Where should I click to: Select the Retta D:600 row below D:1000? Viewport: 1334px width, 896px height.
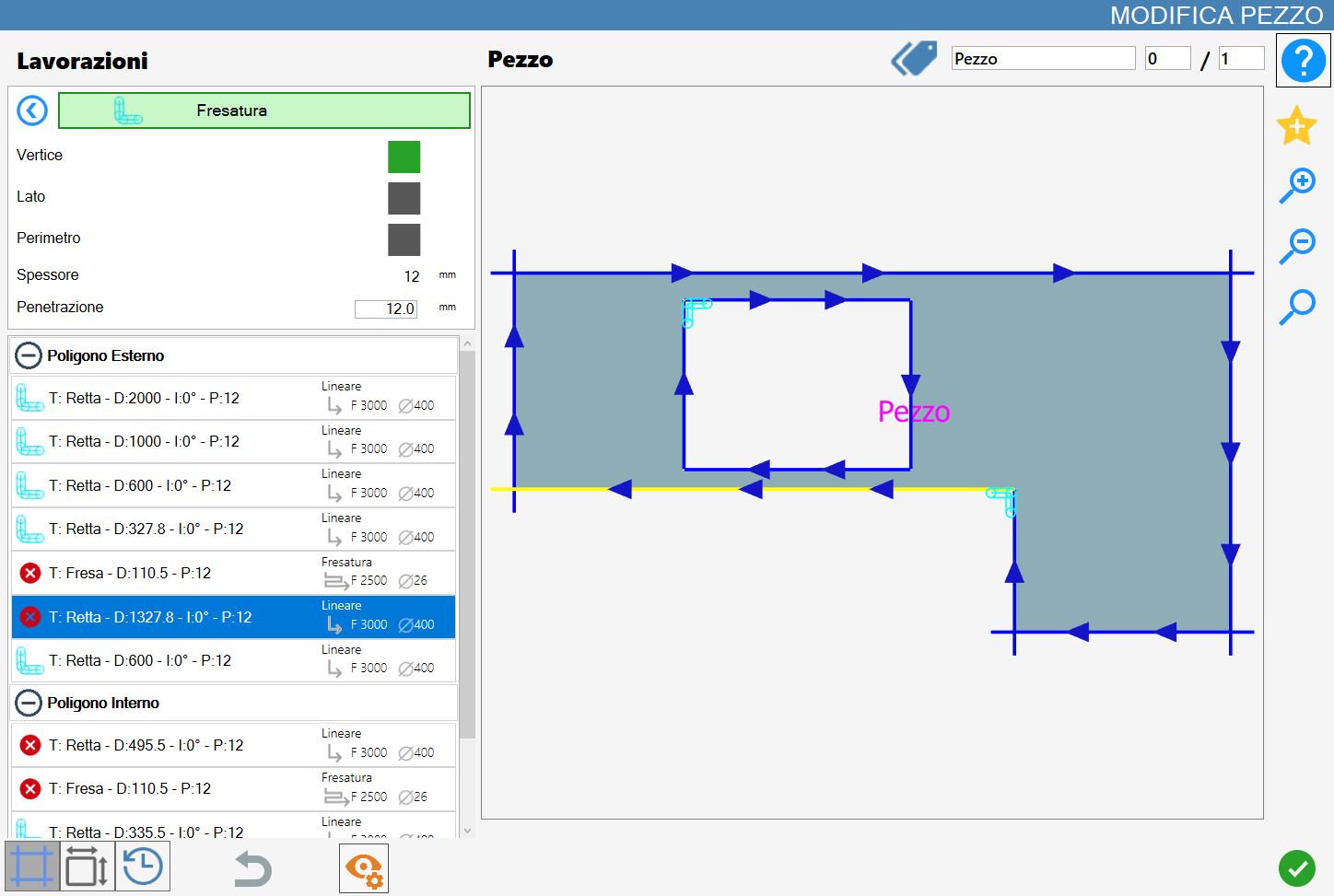(x=234, y=485)
